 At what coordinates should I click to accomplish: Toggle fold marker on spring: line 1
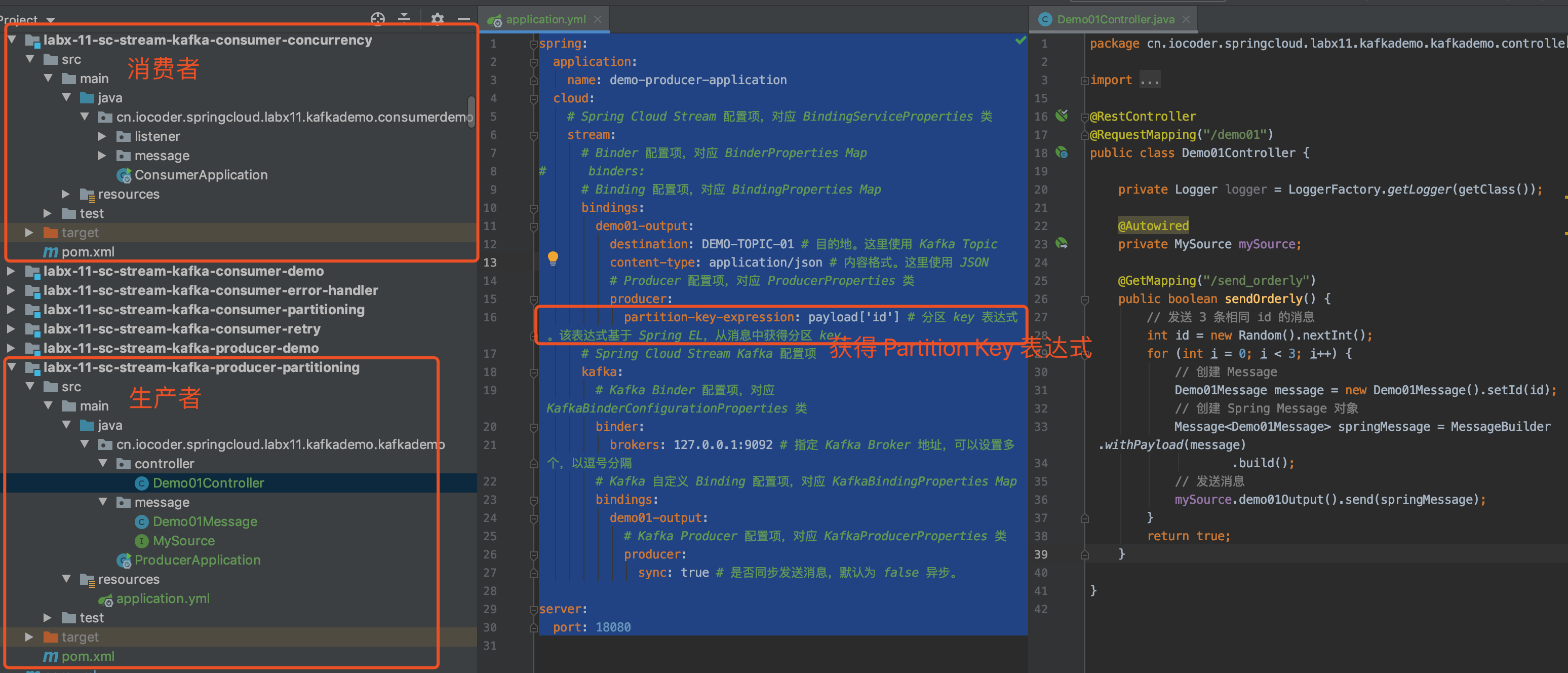tap(533, 44)
